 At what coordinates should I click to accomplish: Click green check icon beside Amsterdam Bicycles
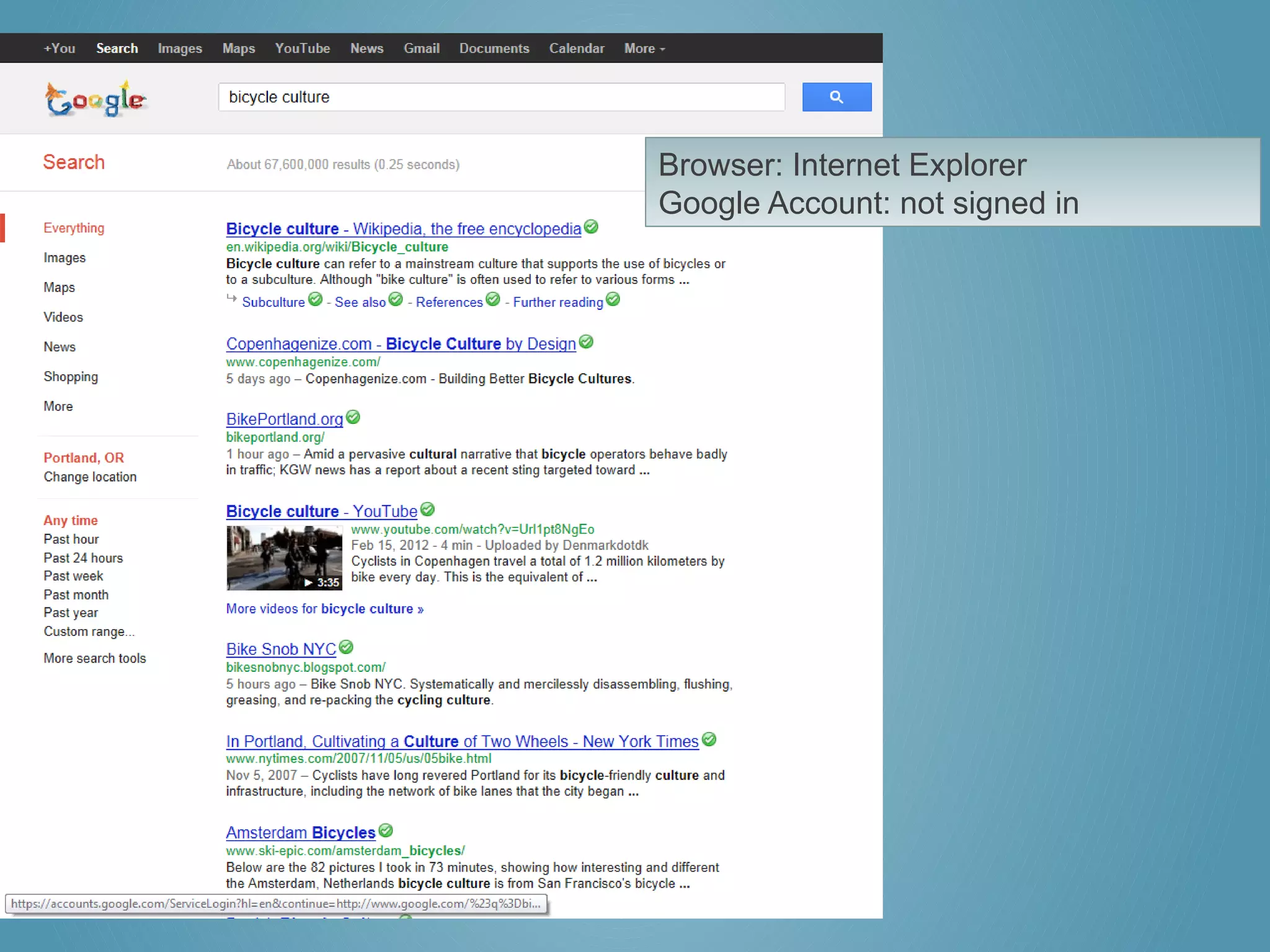pyautogui.click(x=386, y=831)
